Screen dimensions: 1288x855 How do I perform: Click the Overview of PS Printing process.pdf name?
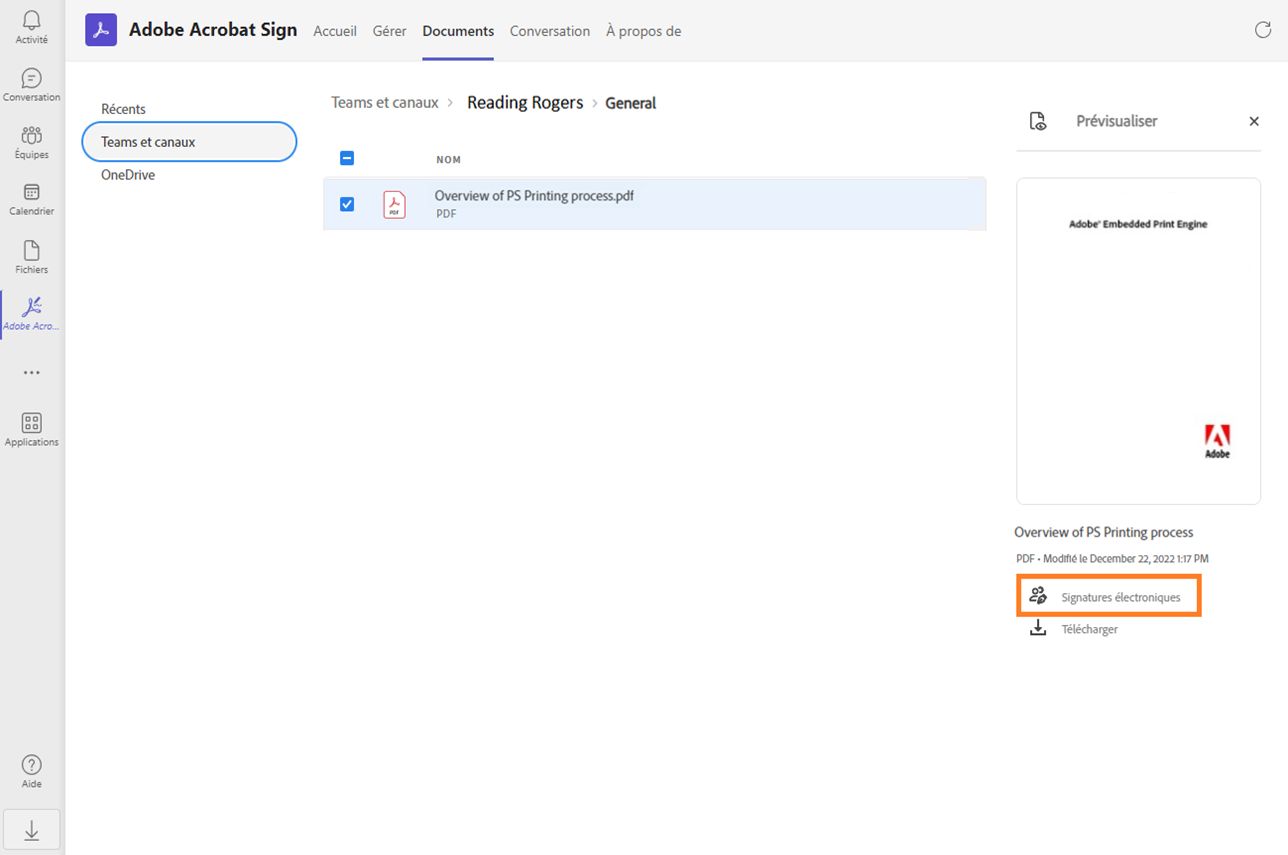[x=534, y=196]
